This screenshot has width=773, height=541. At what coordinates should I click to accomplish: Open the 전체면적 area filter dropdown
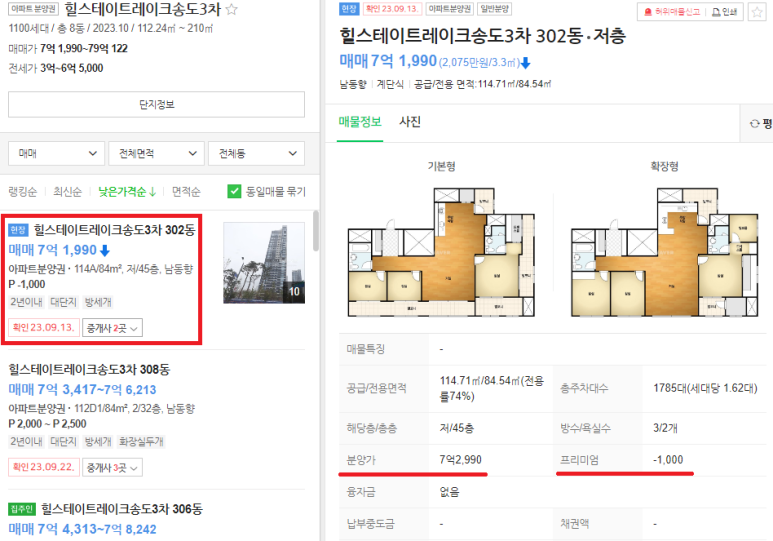point(156,153)
